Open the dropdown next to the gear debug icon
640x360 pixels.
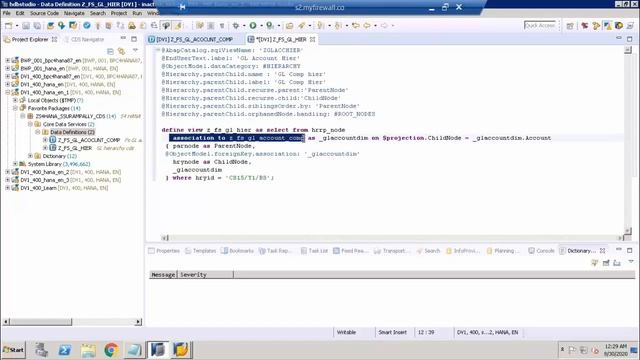[244, 25]
